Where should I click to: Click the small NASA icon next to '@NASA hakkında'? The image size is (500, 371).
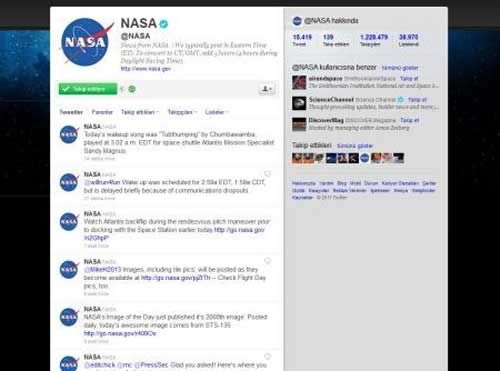click(x=297, y=21)
